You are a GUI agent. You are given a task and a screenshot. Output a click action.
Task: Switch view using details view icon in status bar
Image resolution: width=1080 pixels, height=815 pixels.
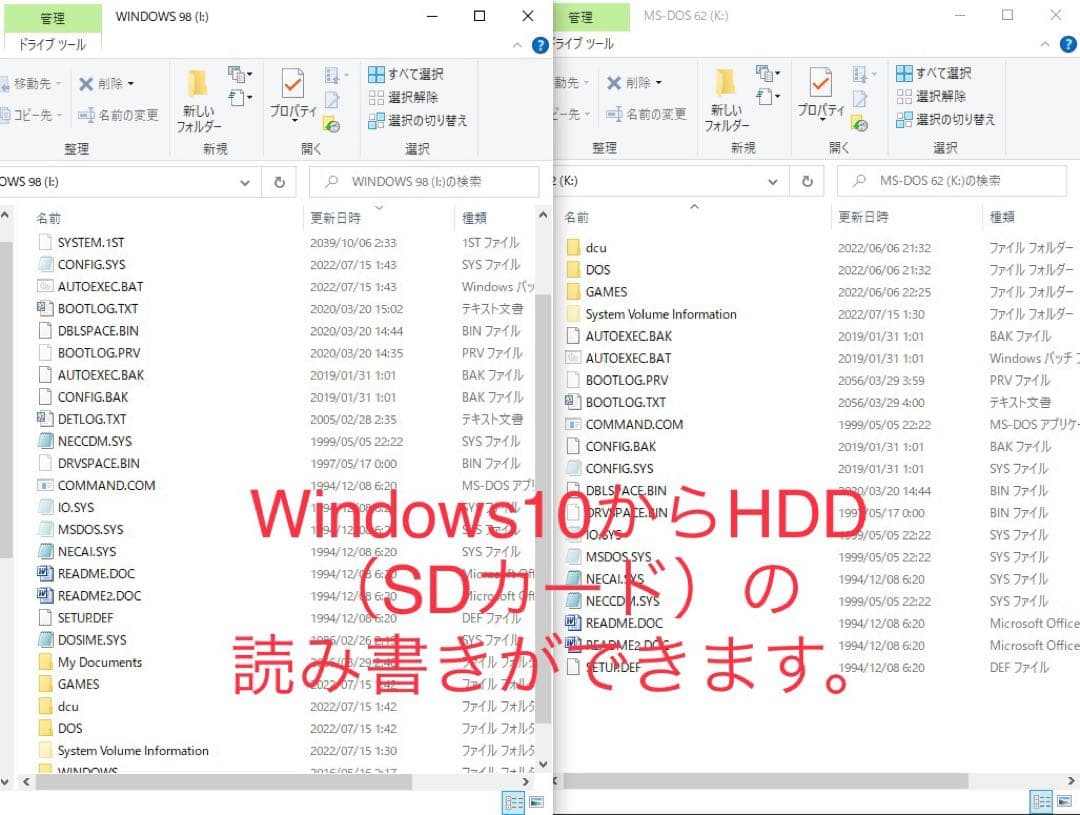pos(513,802)
